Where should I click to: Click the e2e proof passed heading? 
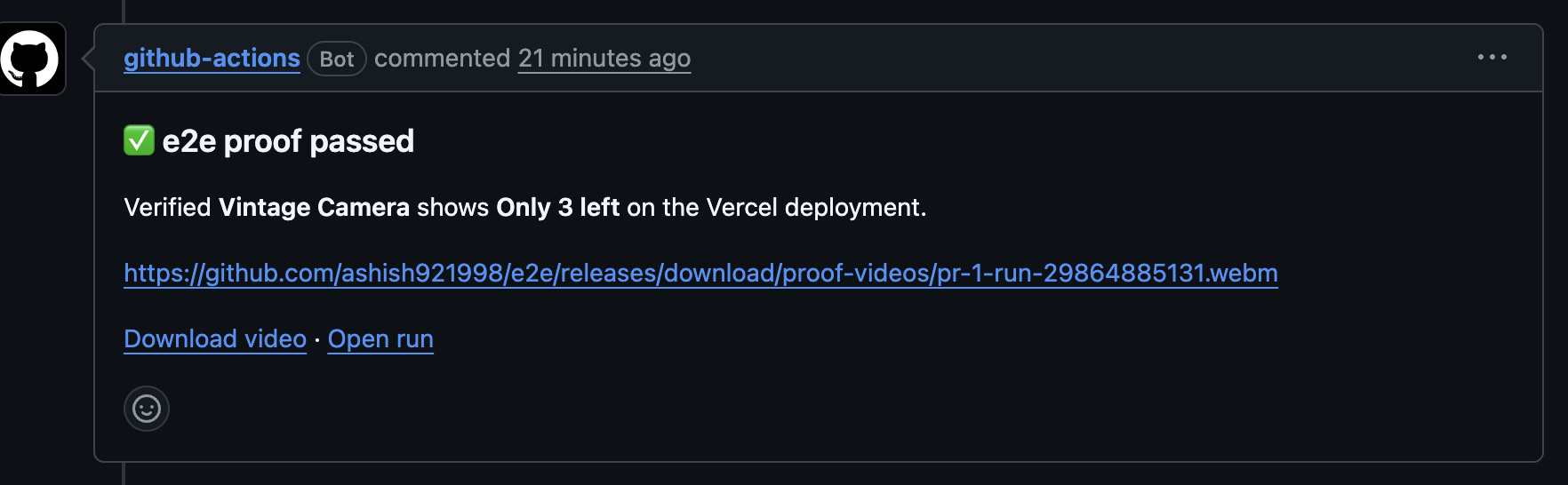tap(288, 141)
